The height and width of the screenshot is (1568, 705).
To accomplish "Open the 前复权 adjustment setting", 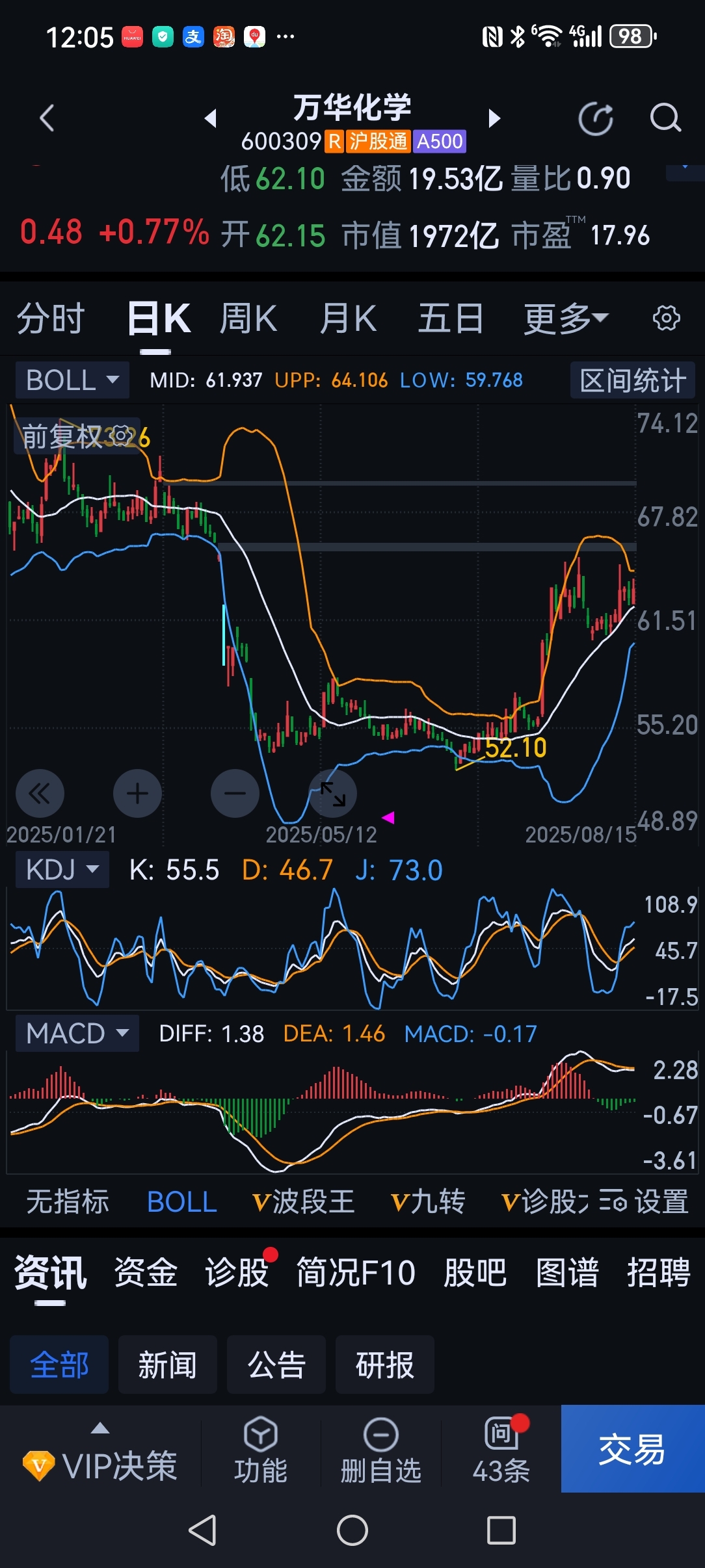I will [x=77, y=436].
